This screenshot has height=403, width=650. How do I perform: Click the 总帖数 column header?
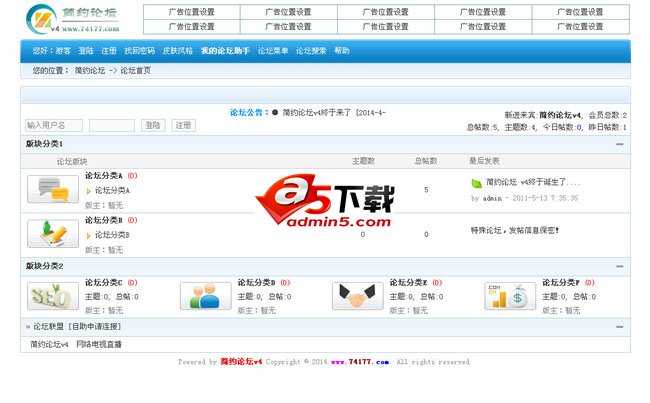(x=426, y=161)
